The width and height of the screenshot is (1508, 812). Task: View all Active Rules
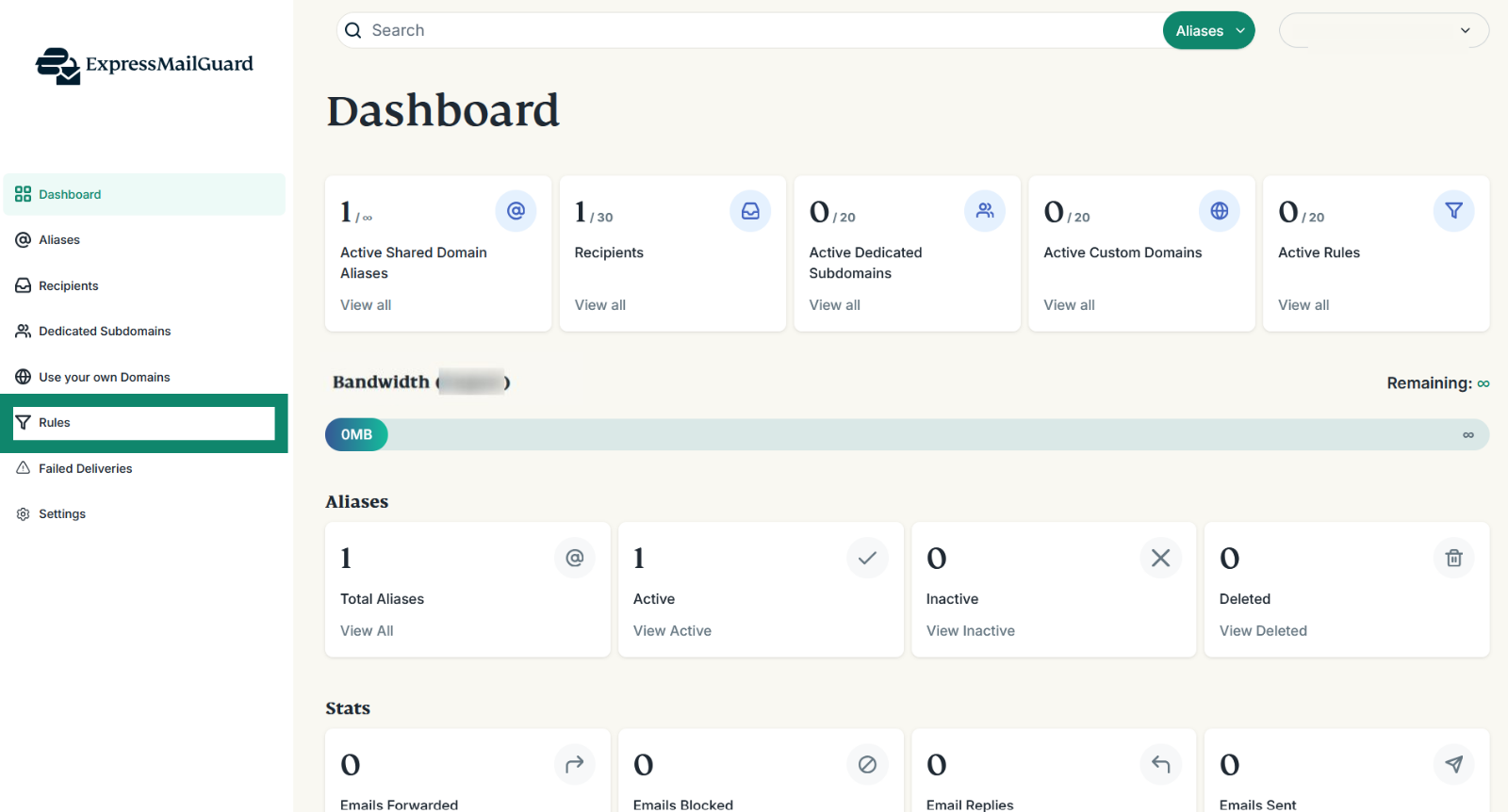(x=1303, y=305)
